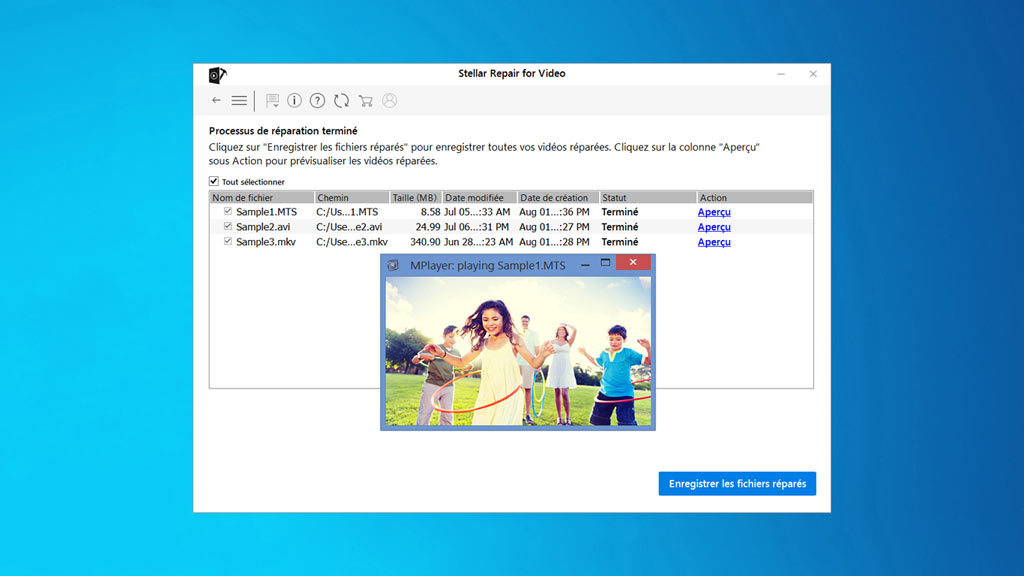1024x576 pixels.
Task: Click Terminé status for Sample3.mkv
Action: [620, 242]
